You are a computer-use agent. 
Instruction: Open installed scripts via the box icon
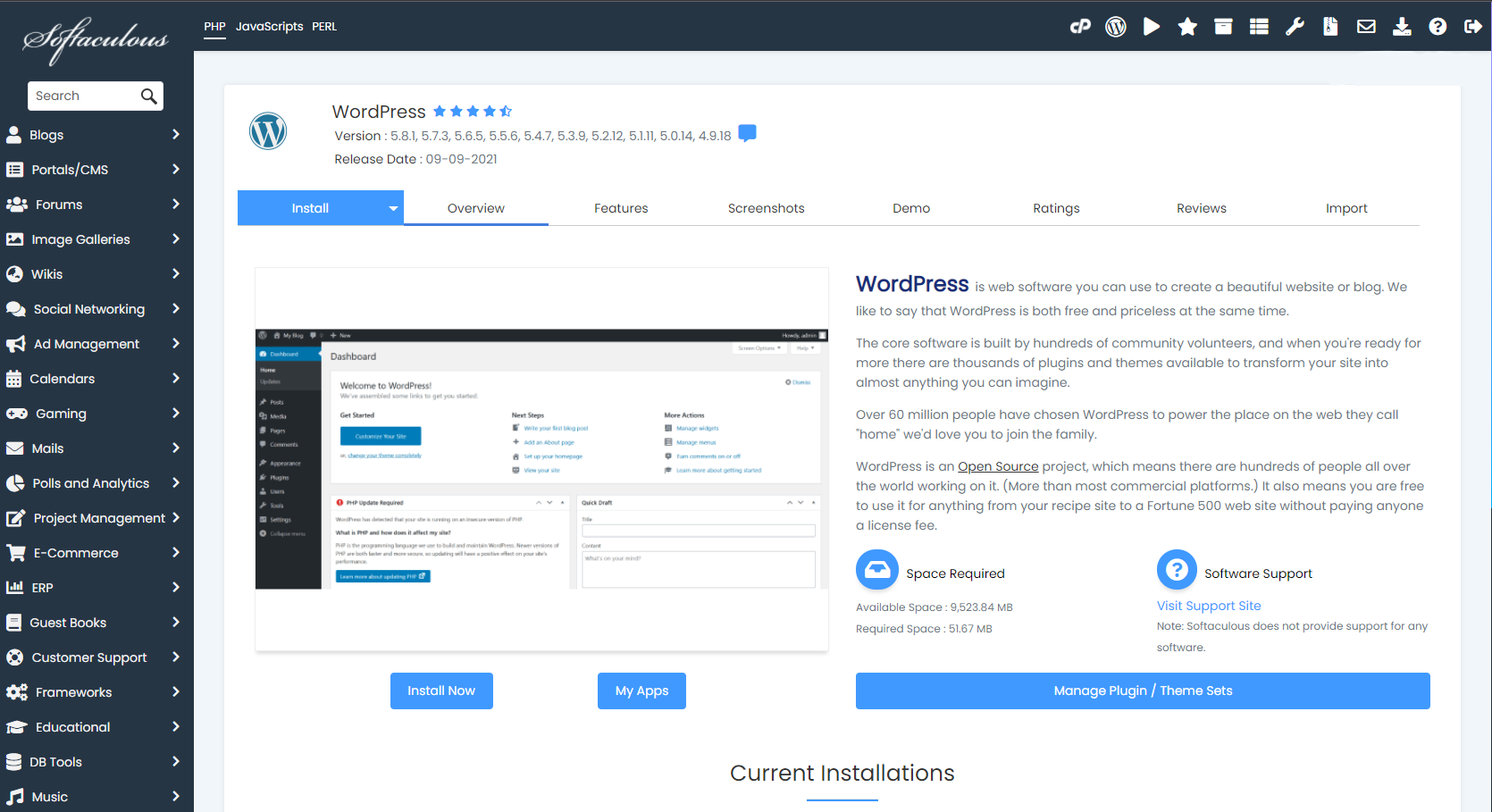click(x=1223, y=26)
